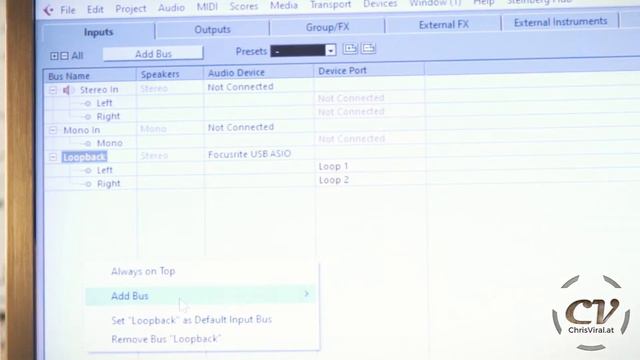Open the Media menu
The image size is (640, 360).
[x=284, y=5]
